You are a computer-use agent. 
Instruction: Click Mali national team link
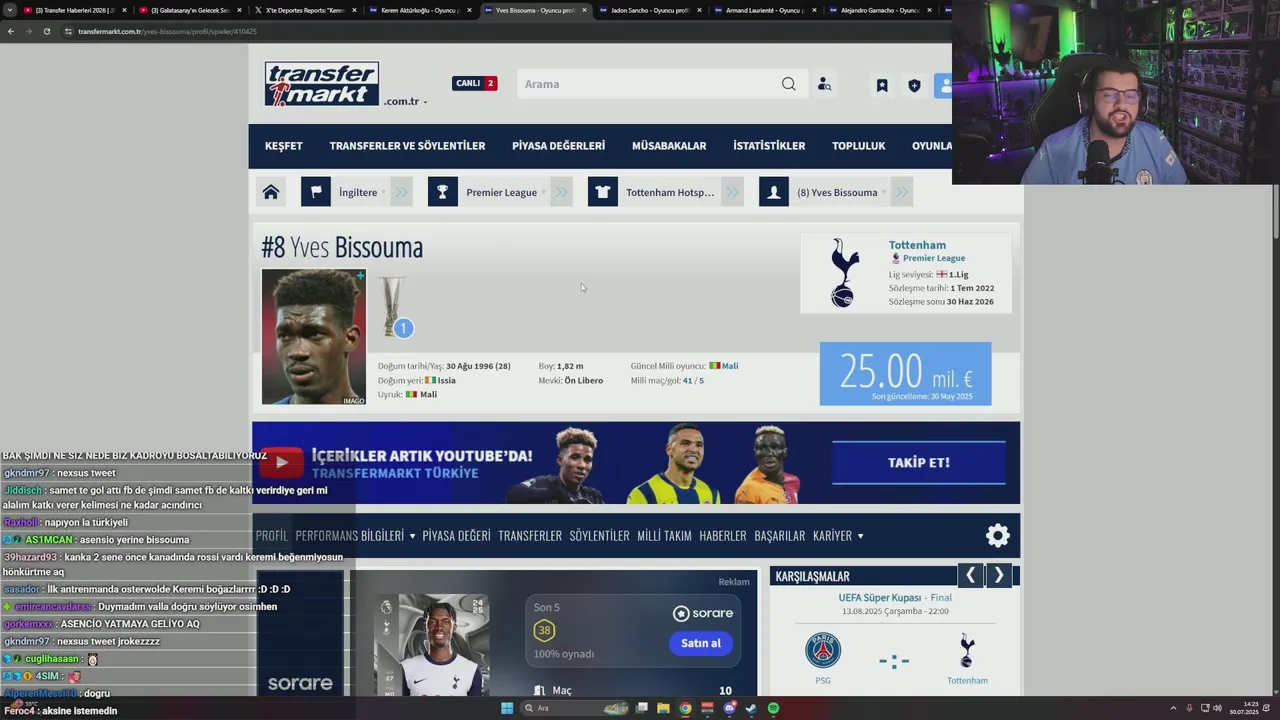point(730,366)
